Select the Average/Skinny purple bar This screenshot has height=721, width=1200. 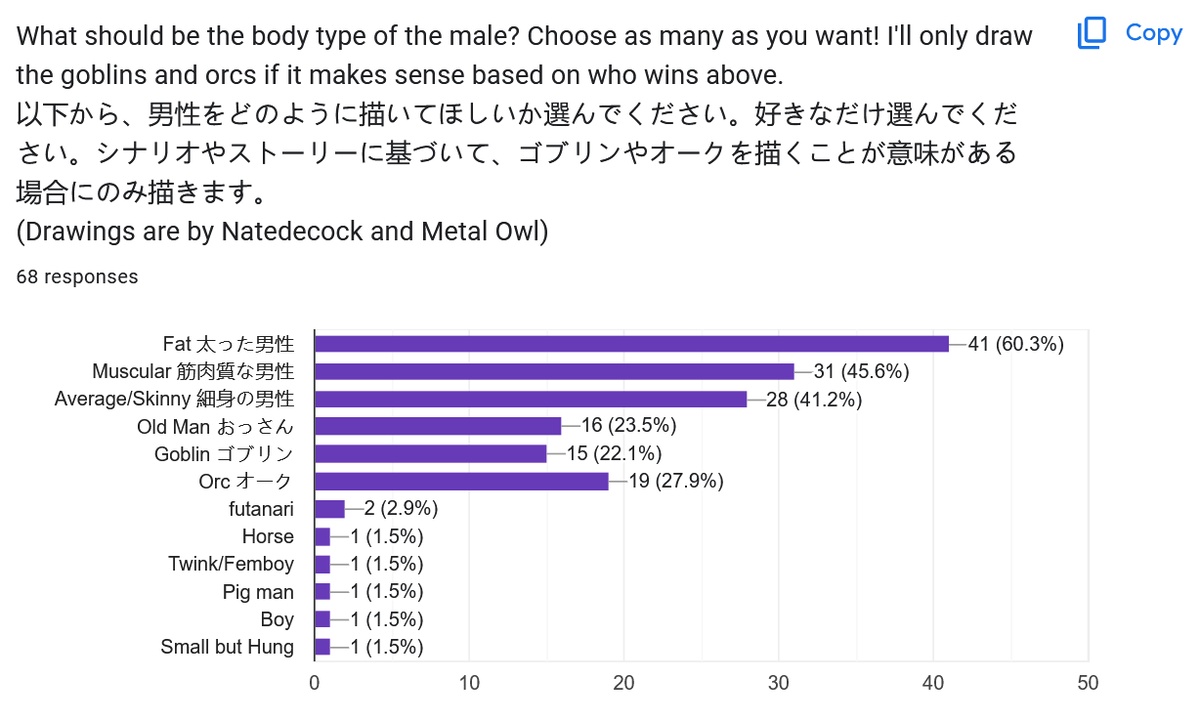tap(530, 399)
